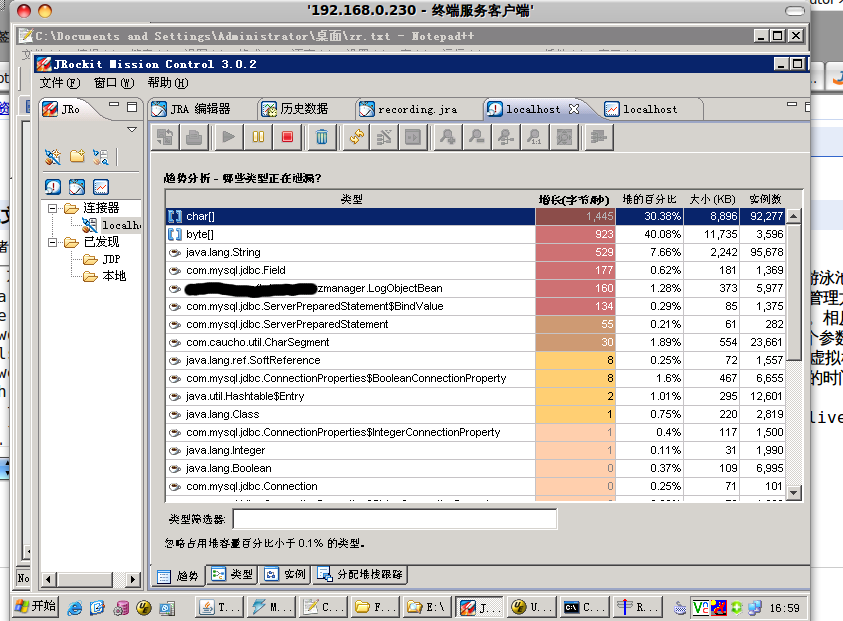This screenshot has width=843, height=621.
Task: Click the yellow refresh arrows toolbar icon
Action: 356,137
